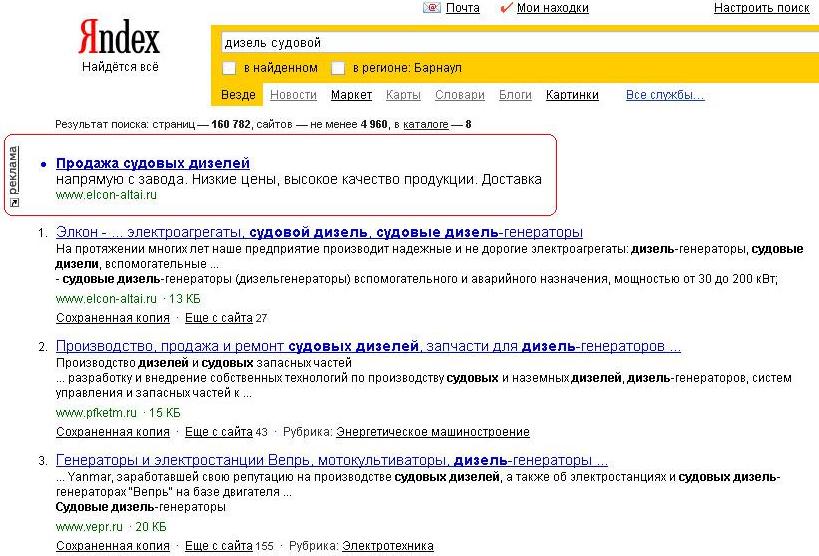Check the 'в регионе: Барнаул' checkbox
The height and width of the screenshot is (556, 819).
pyautogui.click(x=338, y=68)
